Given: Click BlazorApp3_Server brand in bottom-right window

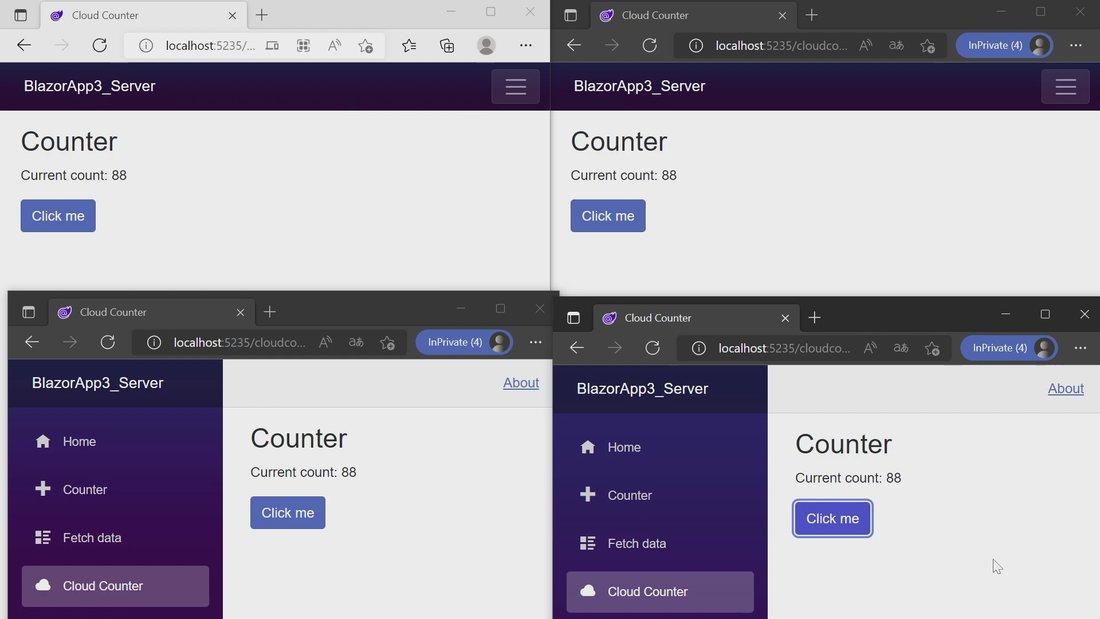Looking at the screenshot, I should (x=643, y=389).
